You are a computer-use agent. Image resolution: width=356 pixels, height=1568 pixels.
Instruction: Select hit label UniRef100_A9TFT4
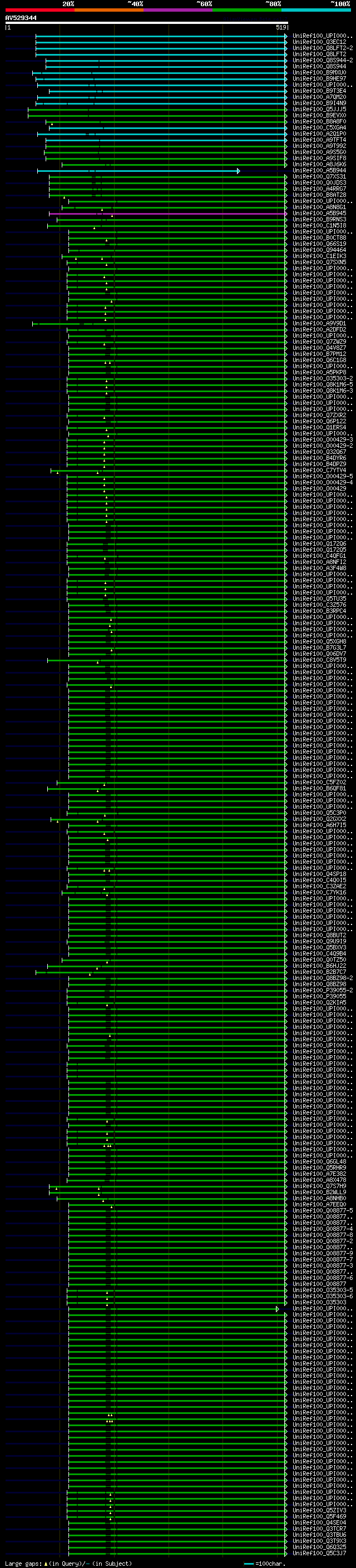click(319, 140)
